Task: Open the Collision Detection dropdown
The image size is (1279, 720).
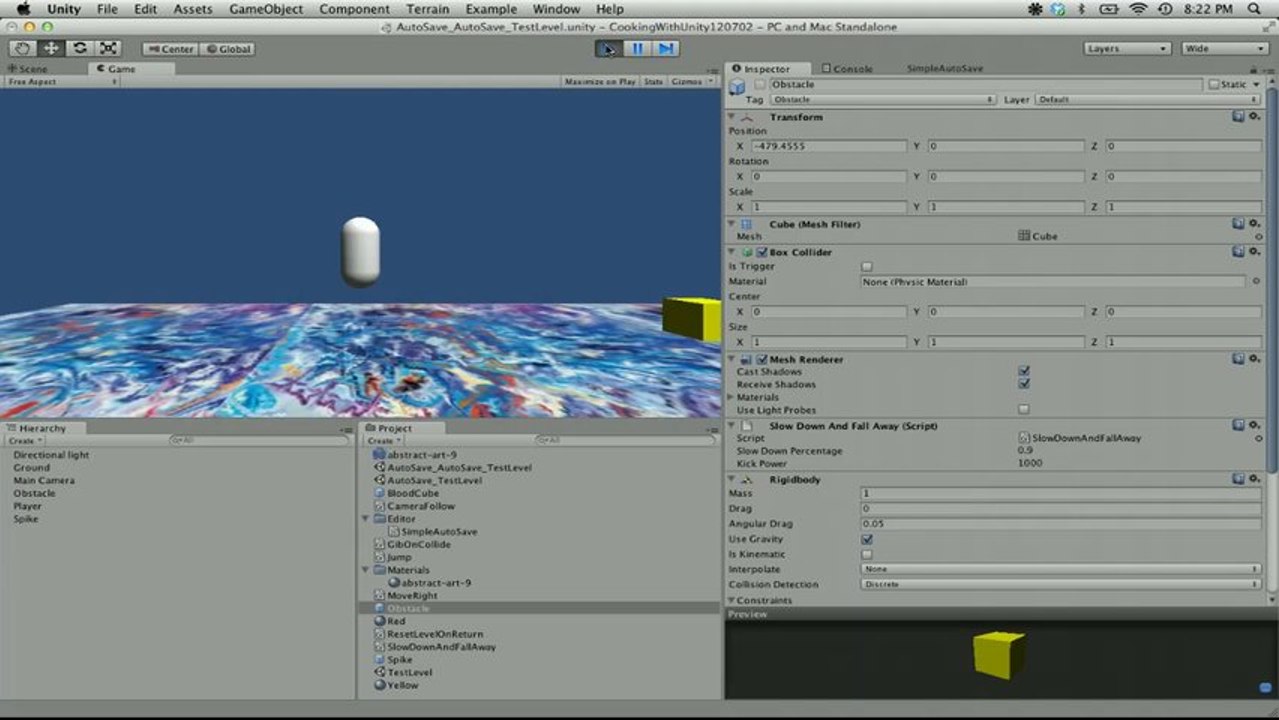Action: click(x=1061, y=584)
